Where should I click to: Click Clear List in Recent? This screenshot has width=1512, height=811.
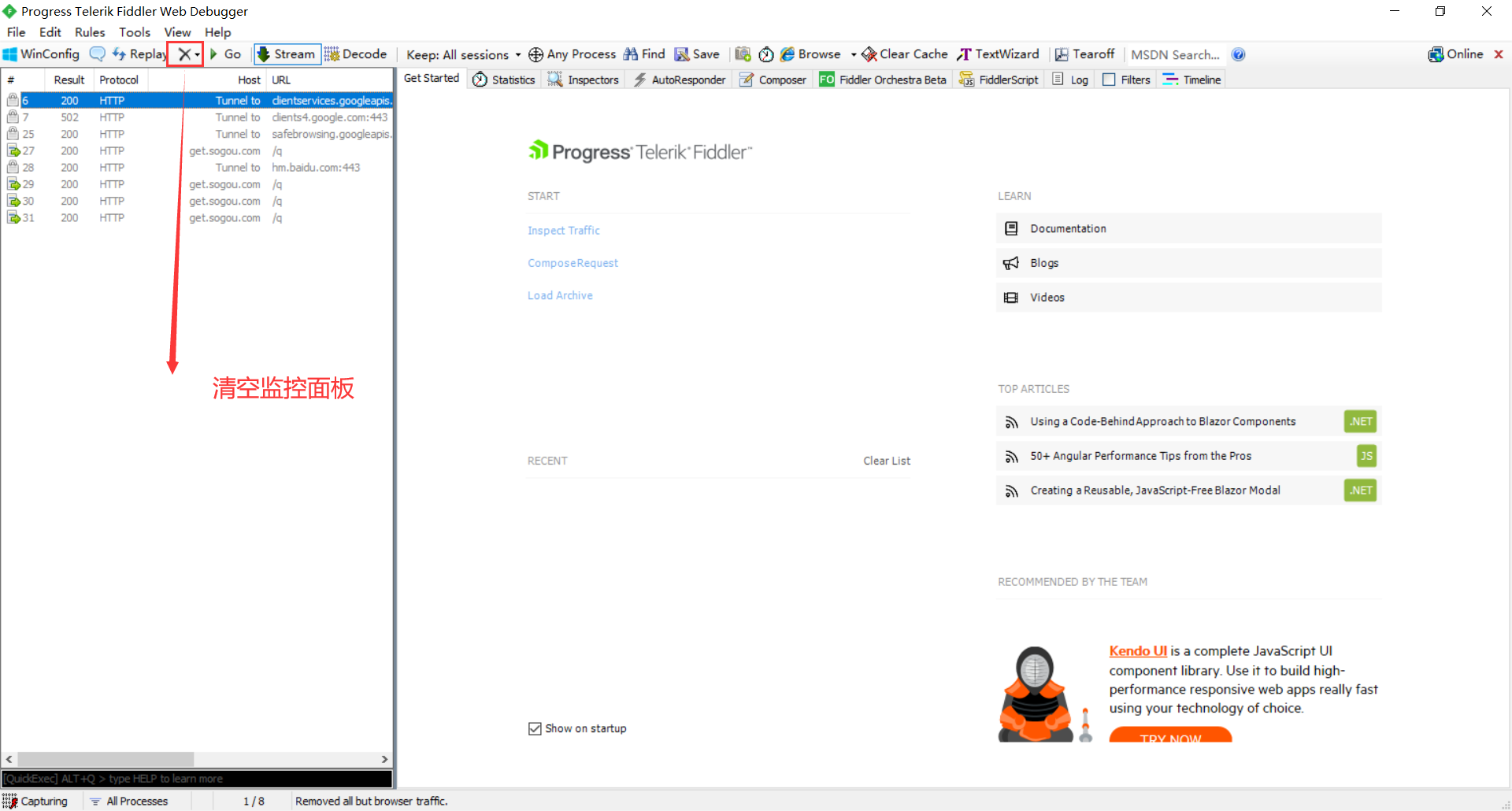(x=887, y=461)
